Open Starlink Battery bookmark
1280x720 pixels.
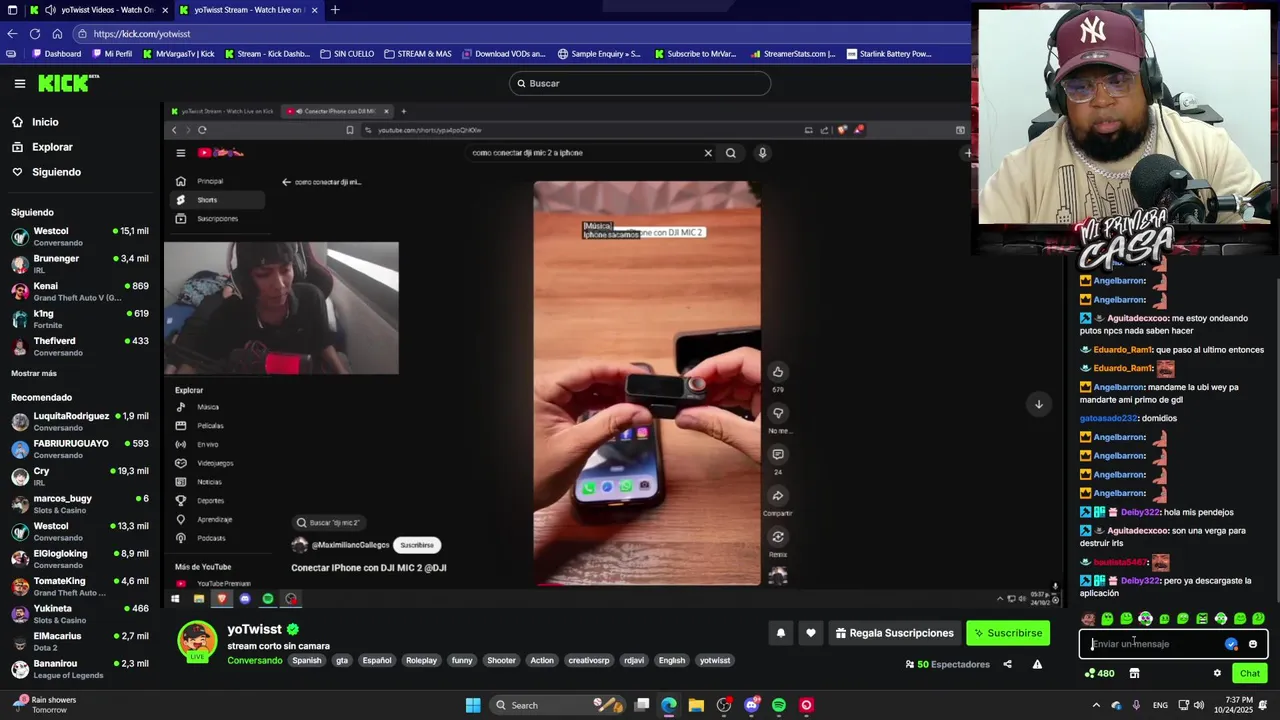[888, 54]
